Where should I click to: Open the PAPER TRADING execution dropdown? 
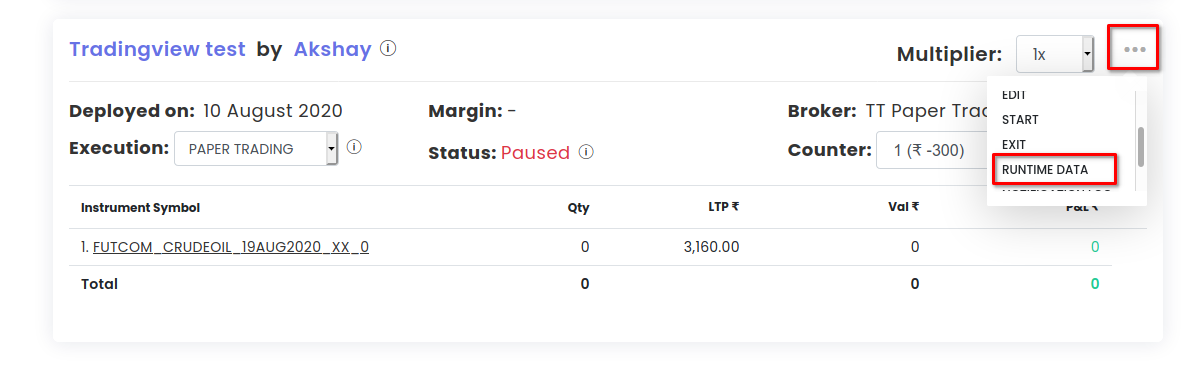[x=255, y=149]
